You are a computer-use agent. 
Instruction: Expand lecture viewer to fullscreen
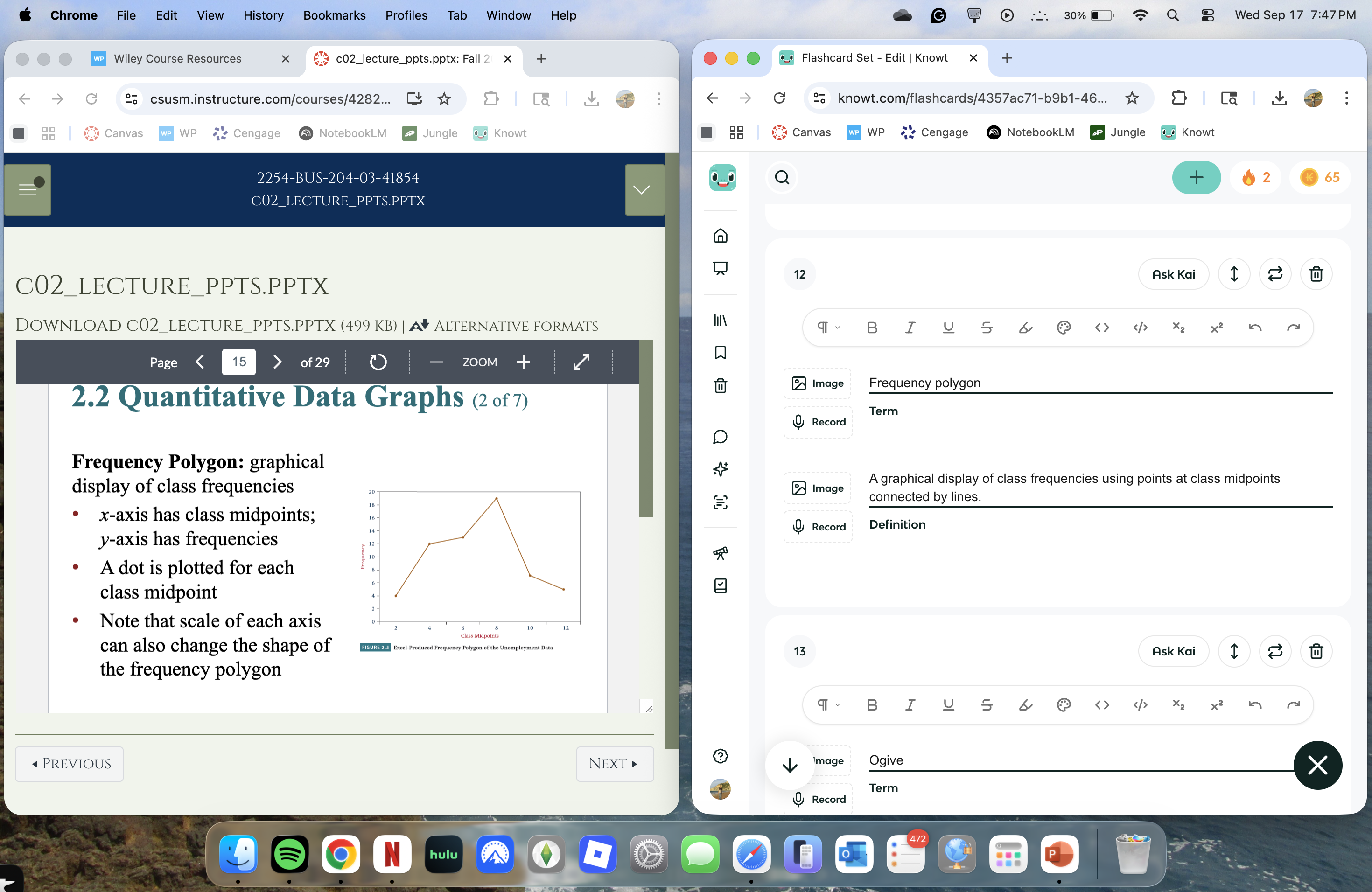click(581, 362)
